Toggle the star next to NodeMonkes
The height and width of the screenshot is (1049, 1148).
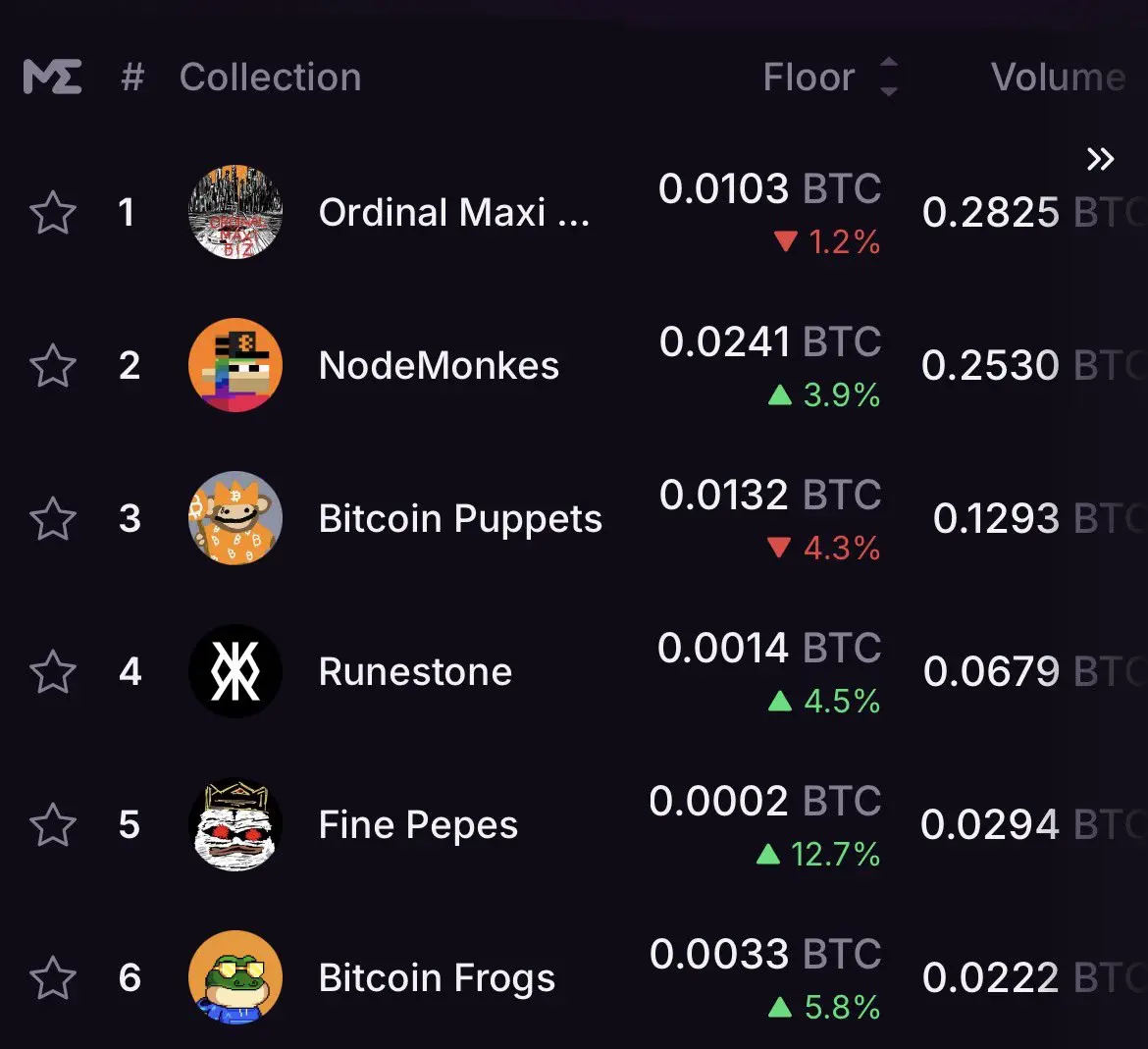coord(53,365)
